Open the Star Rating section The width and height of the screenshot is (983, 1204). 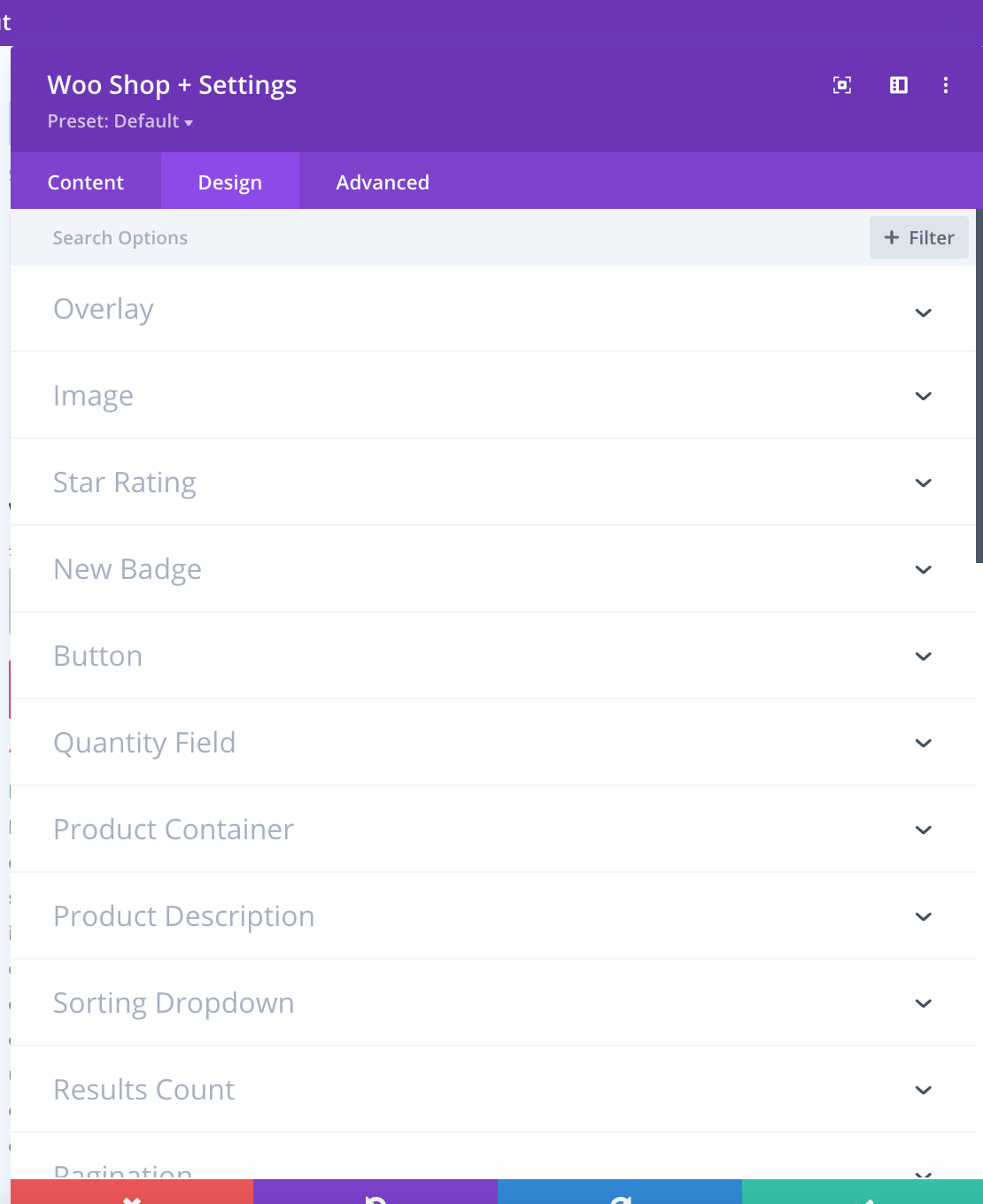click(493, 482)
